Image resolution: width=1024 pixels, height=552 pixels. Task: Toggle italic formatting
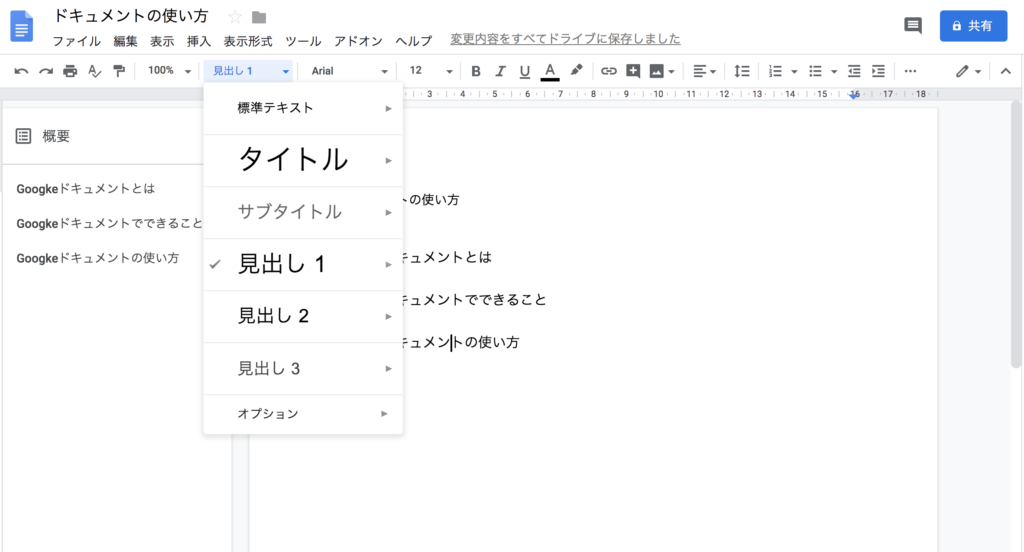[x=500, y=71]
